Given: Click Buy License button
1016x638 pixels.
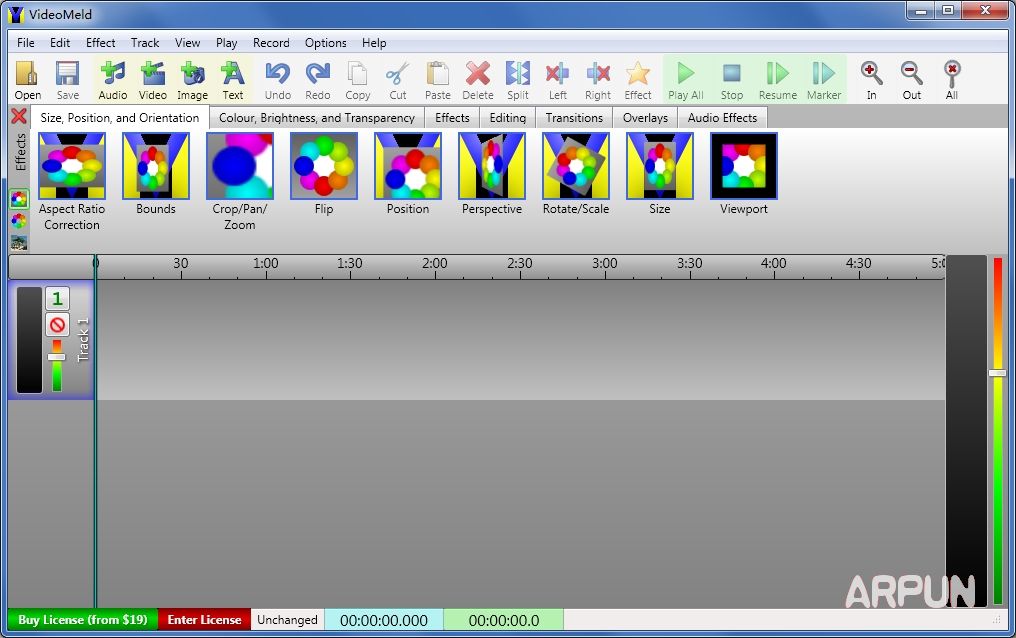Looking at the screenshot, I should [x=82, y=620].
